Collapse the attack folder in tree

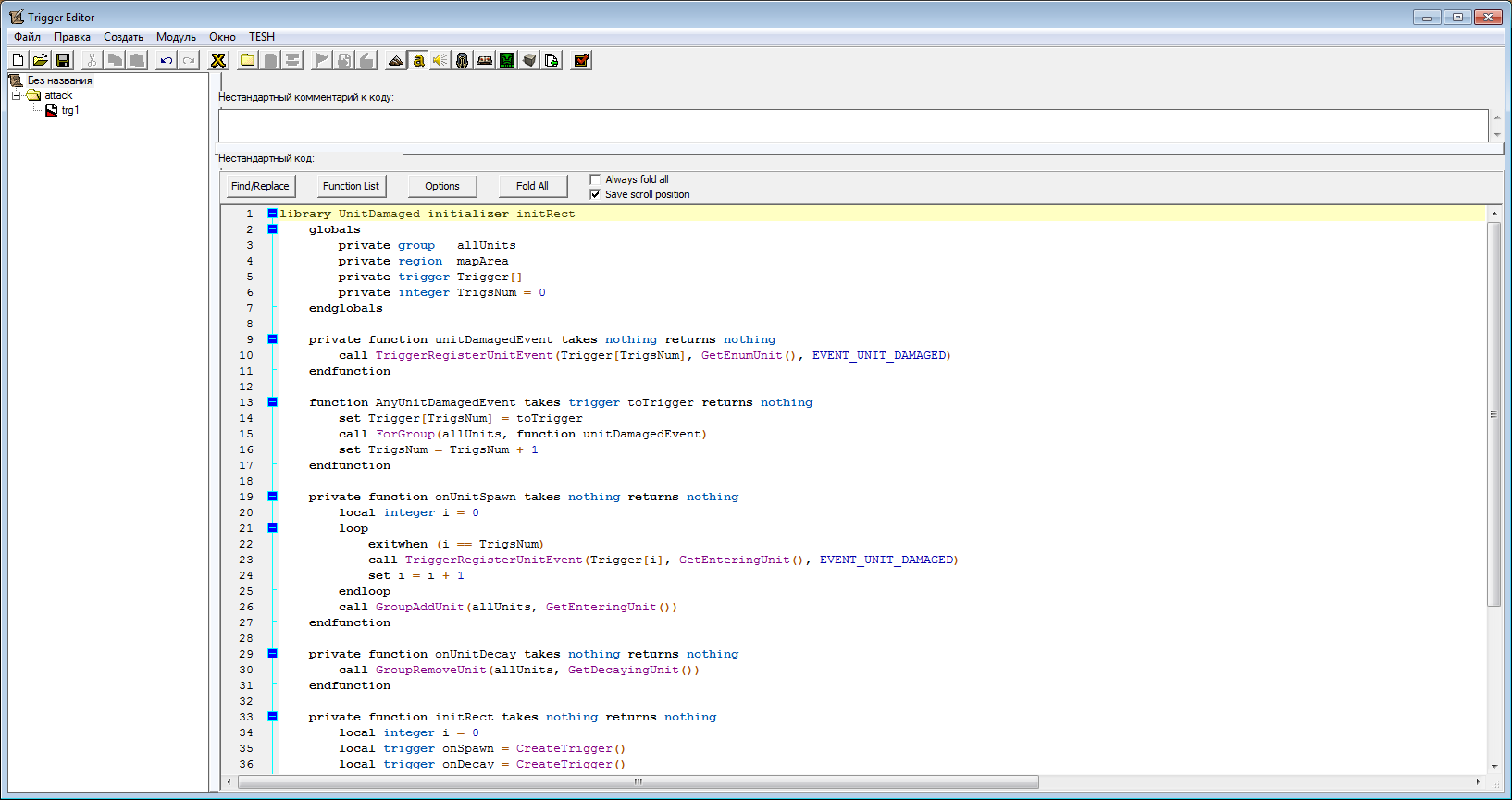(16, 95)
